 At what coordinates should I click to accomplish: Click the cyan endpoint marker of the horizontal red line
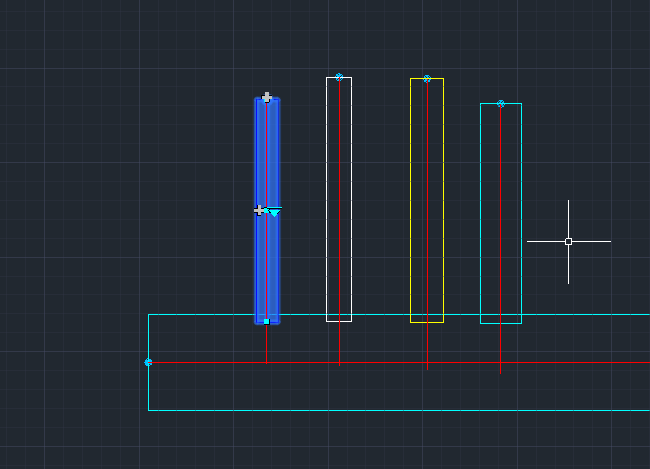coord(148,362)
